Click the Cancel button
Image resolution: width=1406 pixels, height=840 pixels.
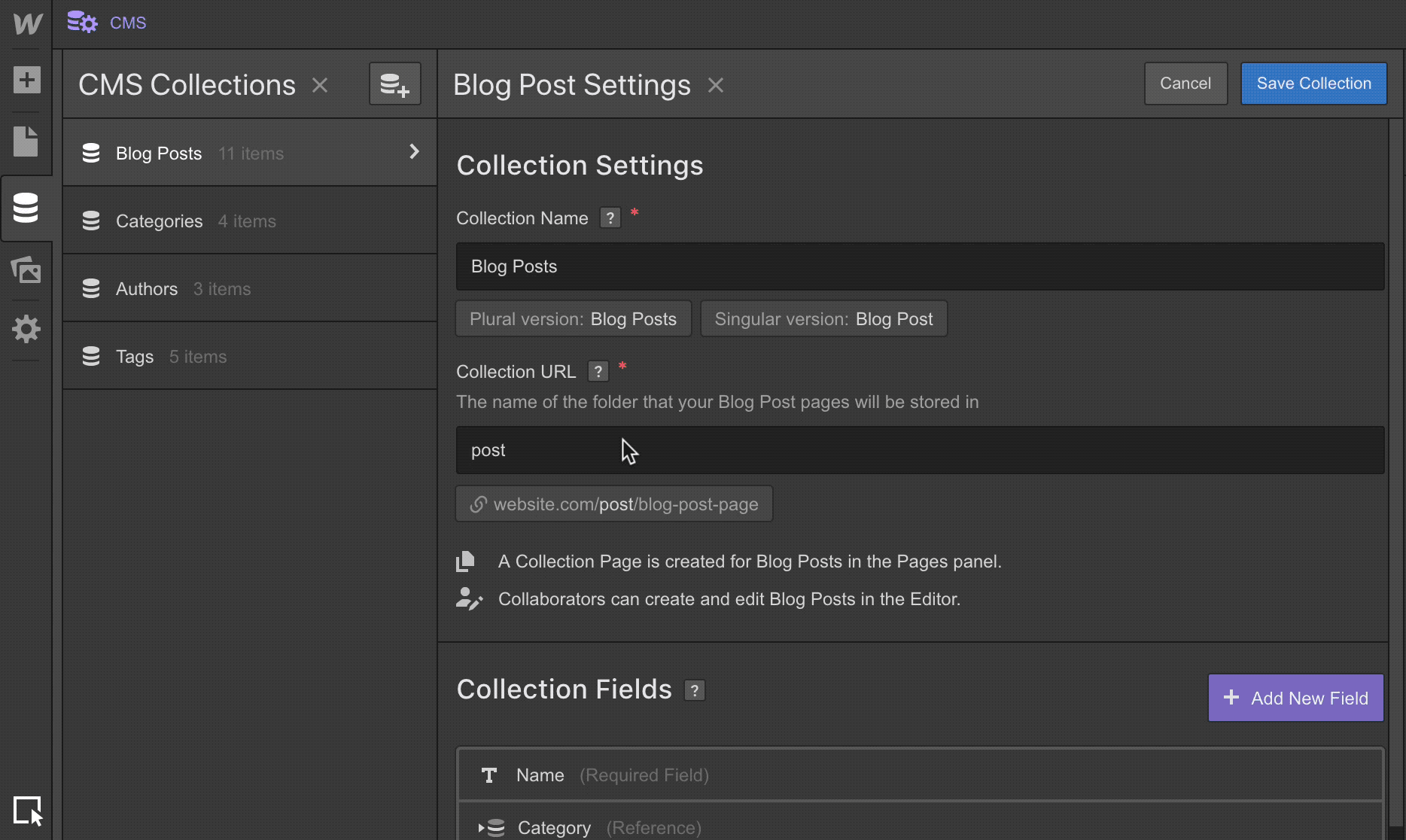(1185, 84)
